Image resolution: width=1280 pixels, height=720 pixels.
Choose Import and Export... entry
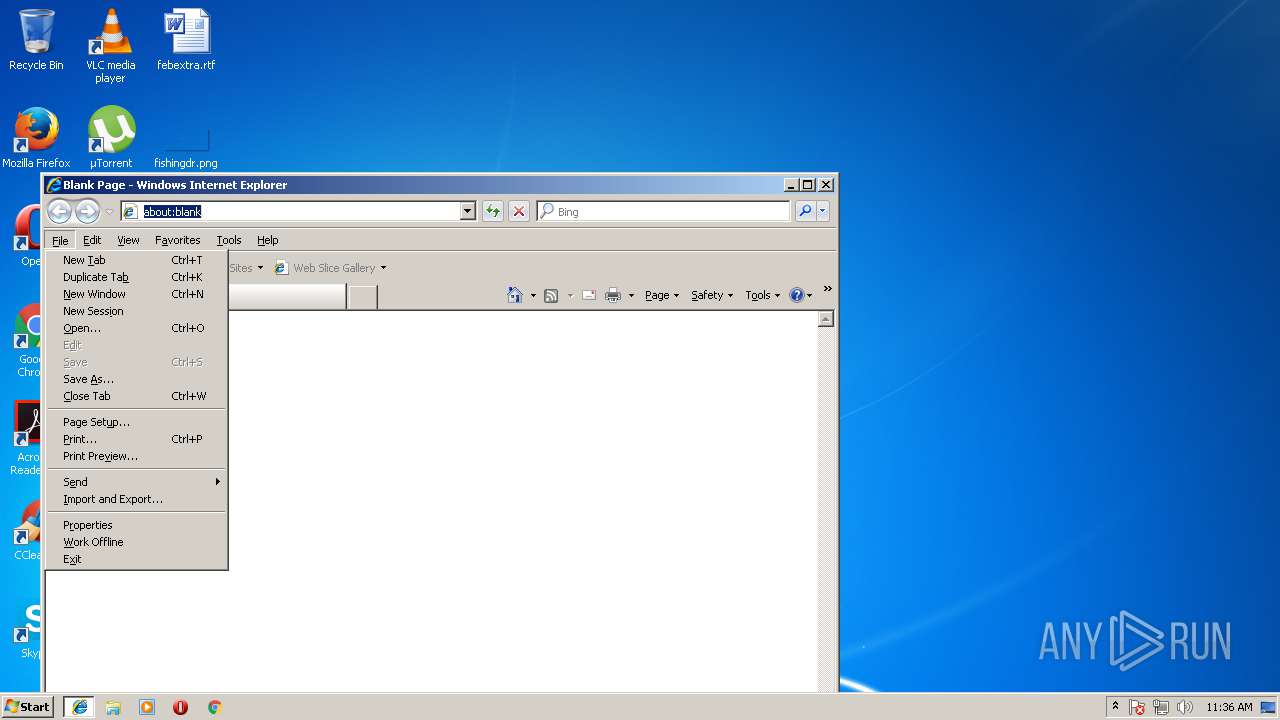136,499
